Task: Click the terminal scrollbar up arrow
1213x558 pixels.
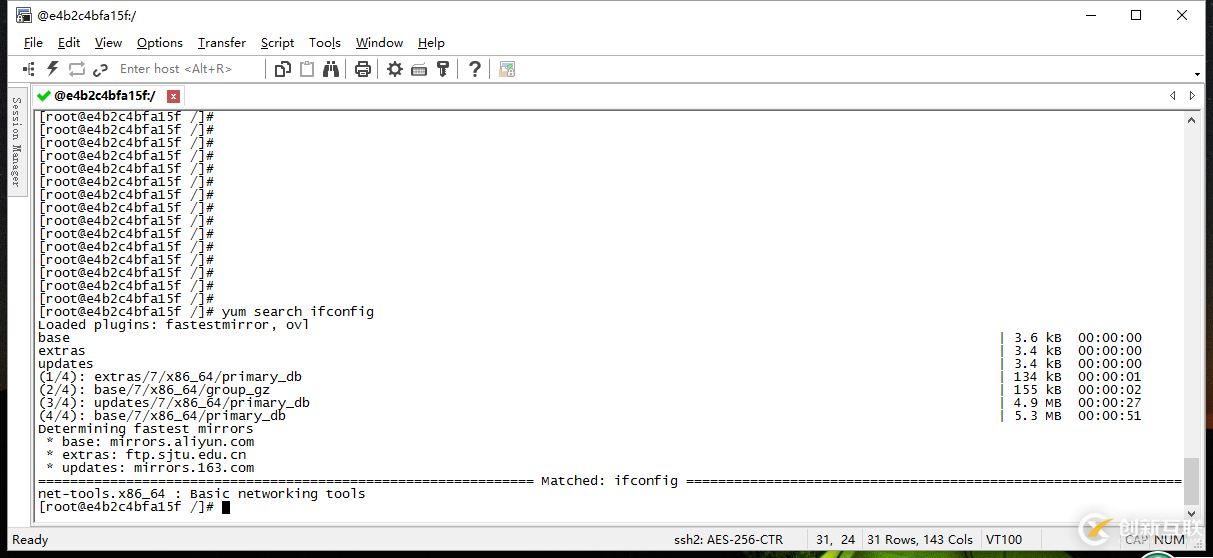Action: point(1190,119)
